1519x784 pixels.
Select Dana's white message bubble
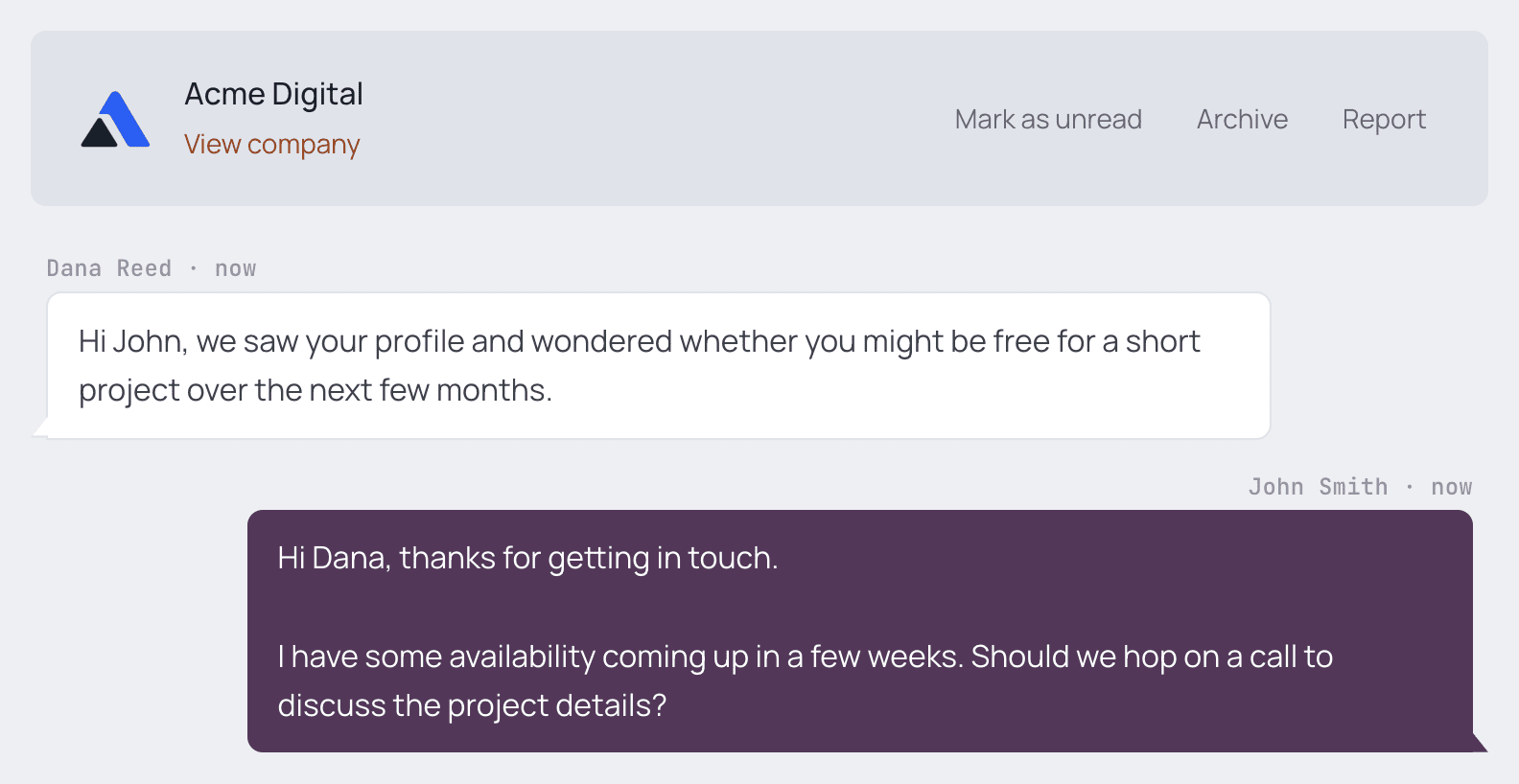pos(659,365)
